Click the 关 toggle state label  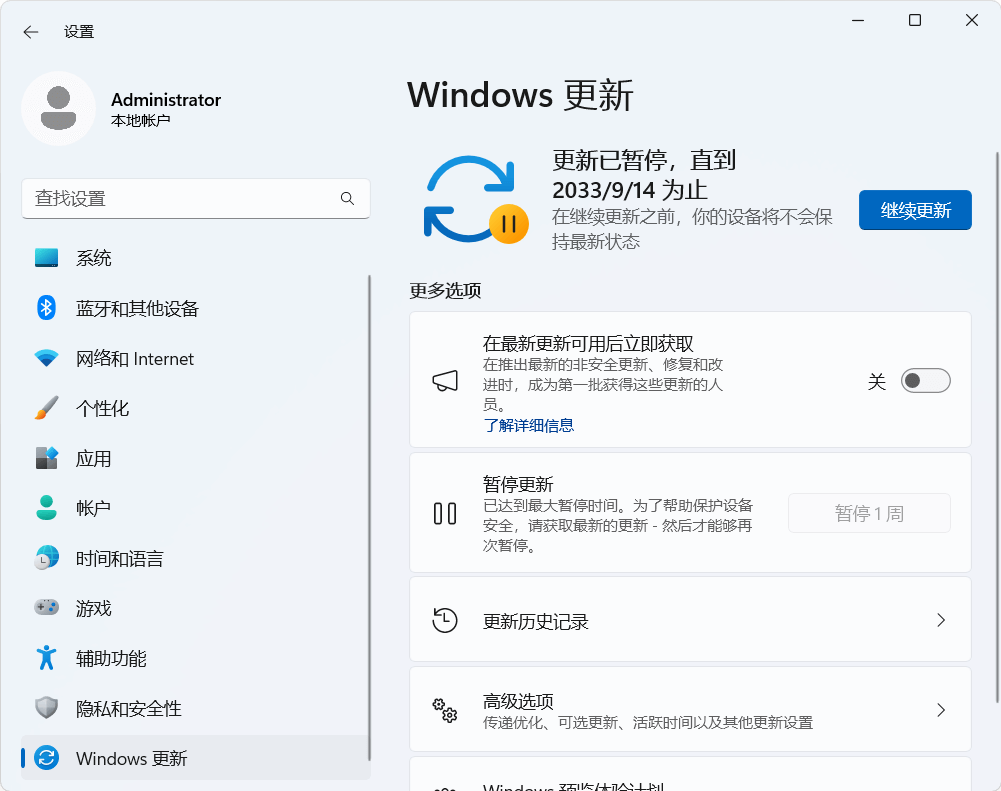tap(877, 382)
